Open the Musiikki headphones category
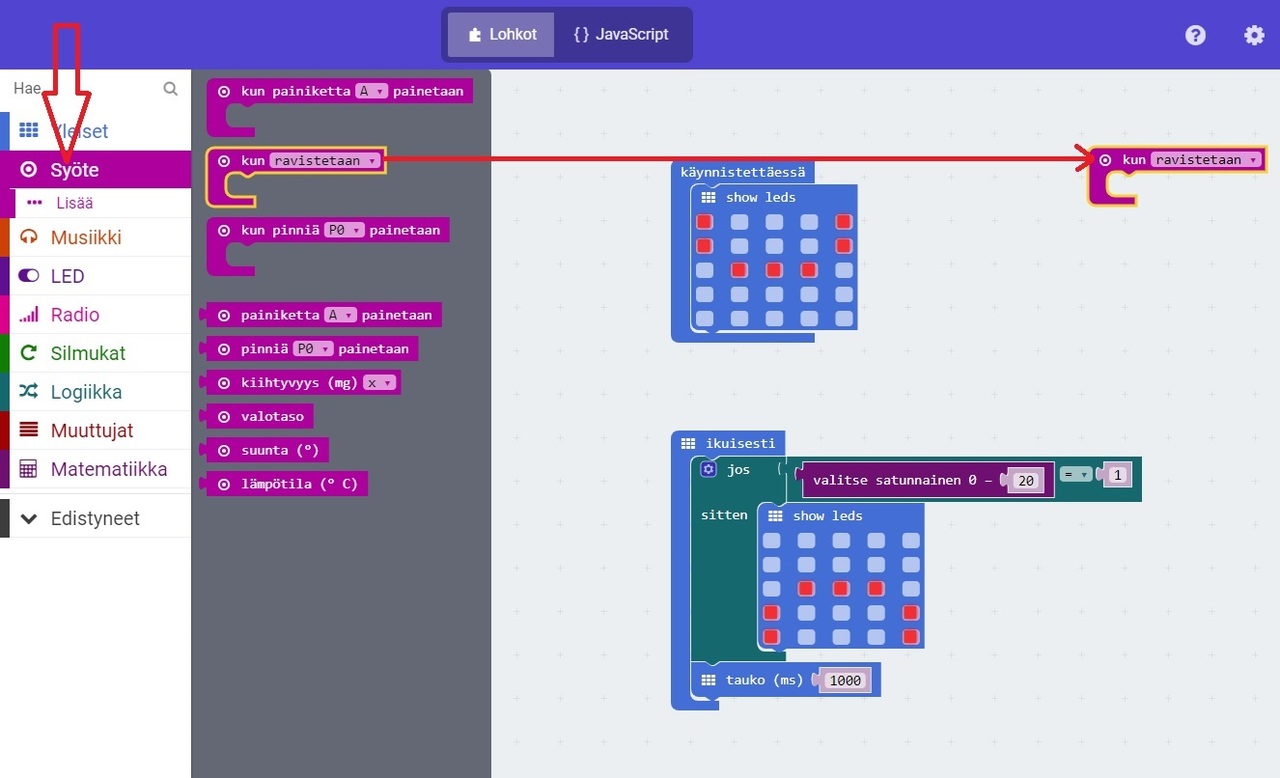1280x778 pixels. tap(86, 237)
